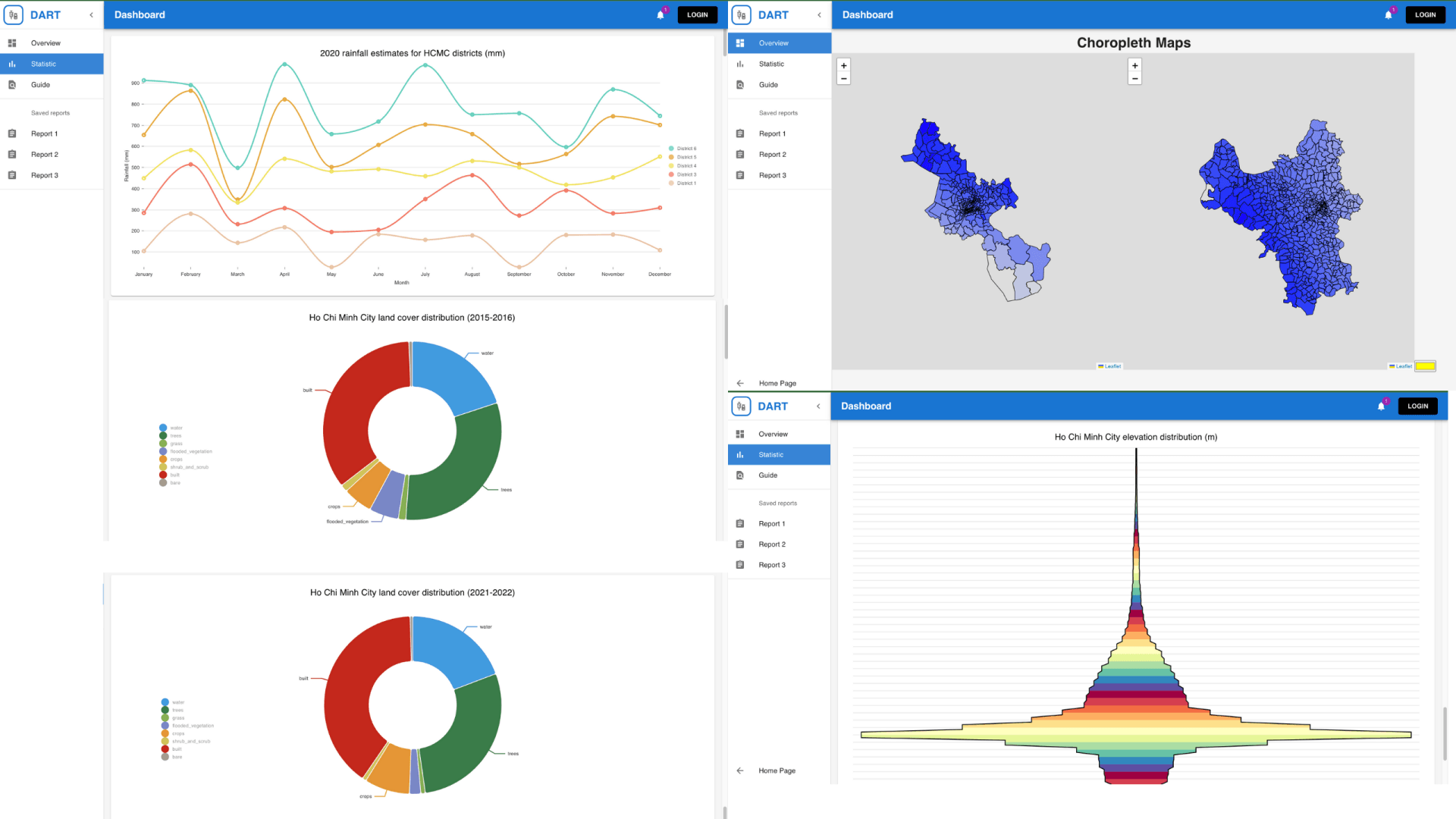The width and height of the screenshot is (1456, 819).
Task: Click the Statistic bar-chart icon in choropleth panel sidebar
Action: [740, 64]
